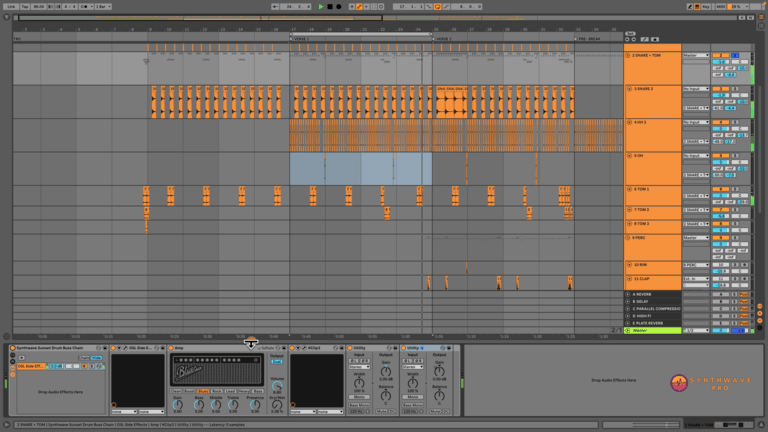
Task: Select the Lead amp type
Action: [230, 391]
